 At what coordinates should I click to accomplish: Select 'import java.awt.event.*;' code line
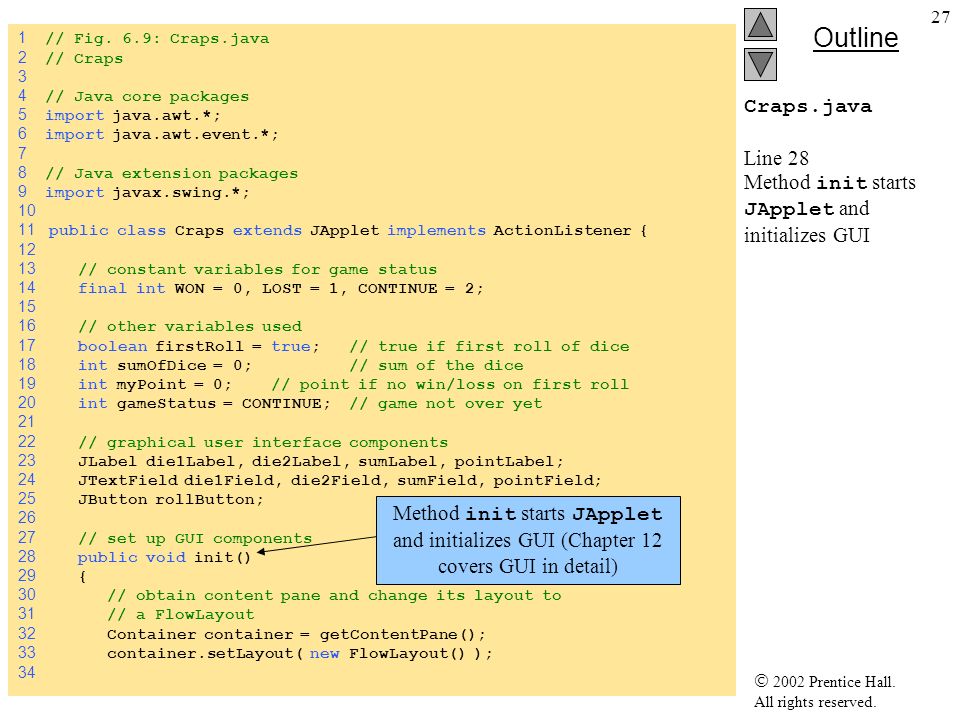pyautogui.click(x=162, y=135)
